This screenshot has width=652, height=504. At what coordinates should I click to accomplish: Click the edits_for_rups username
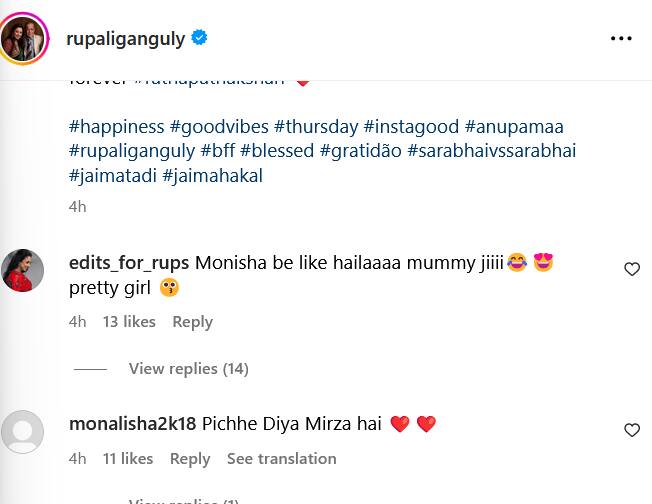coord(128,264)
